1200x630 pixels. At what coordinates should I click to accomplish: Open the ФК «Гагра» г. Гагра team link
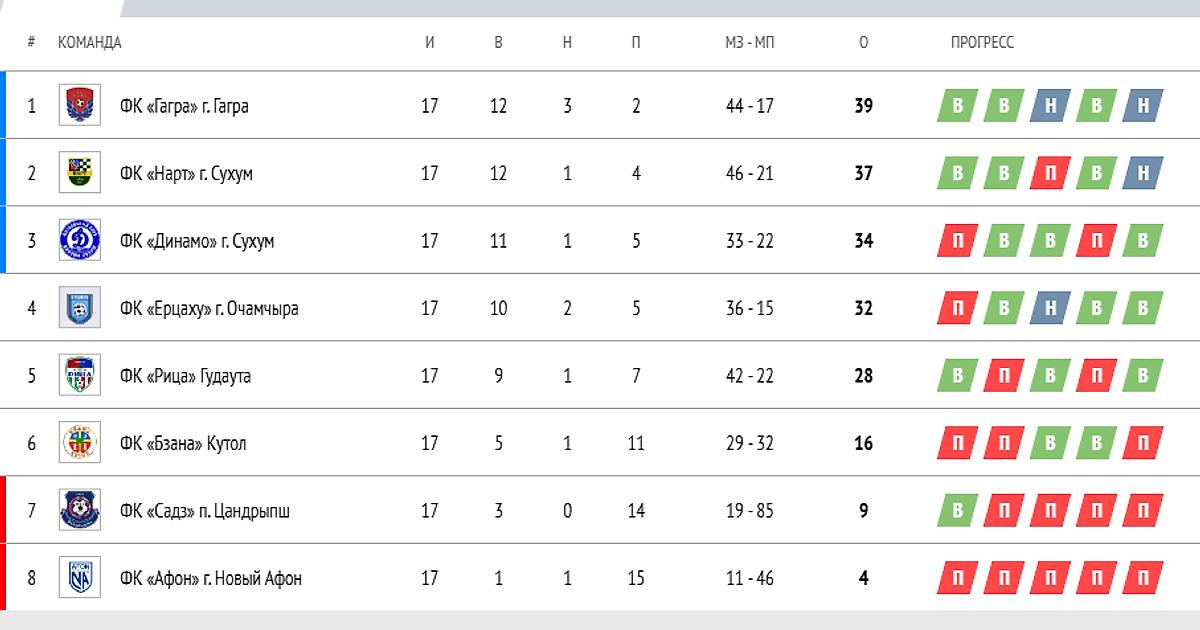pyautogui.click(x=184, y=106)
